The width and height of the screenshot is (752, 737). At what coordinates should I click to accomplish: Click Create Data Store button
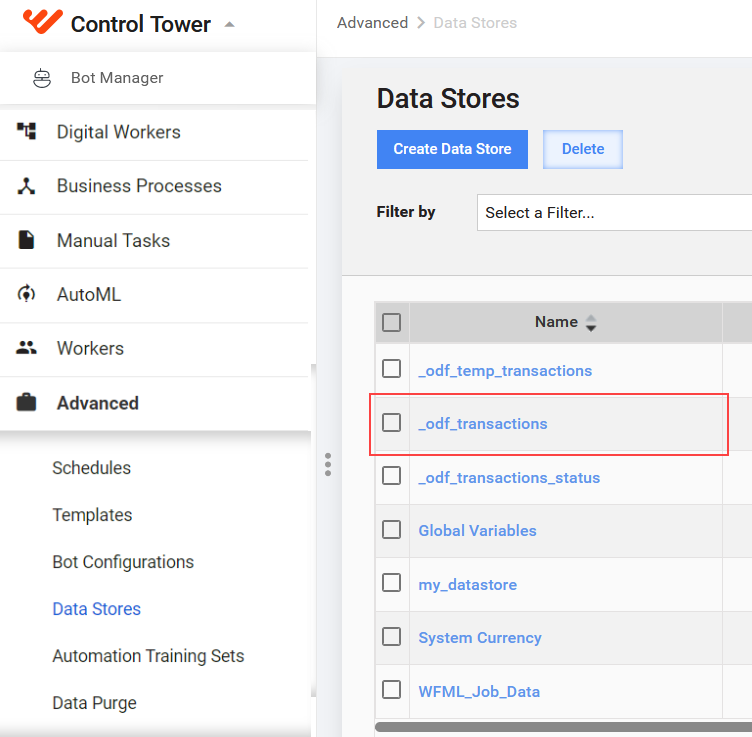[452, 149]
